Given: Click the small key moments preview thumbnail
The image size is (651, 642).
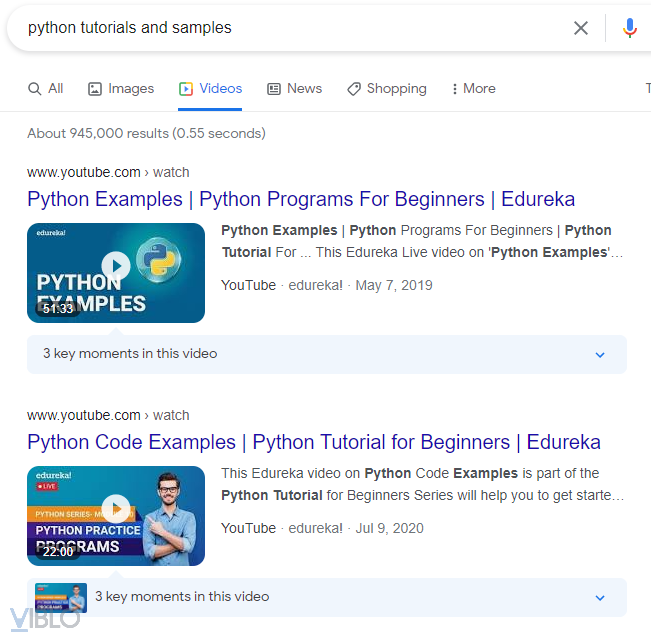Looking at the screenshot, I should click(61, 597).
